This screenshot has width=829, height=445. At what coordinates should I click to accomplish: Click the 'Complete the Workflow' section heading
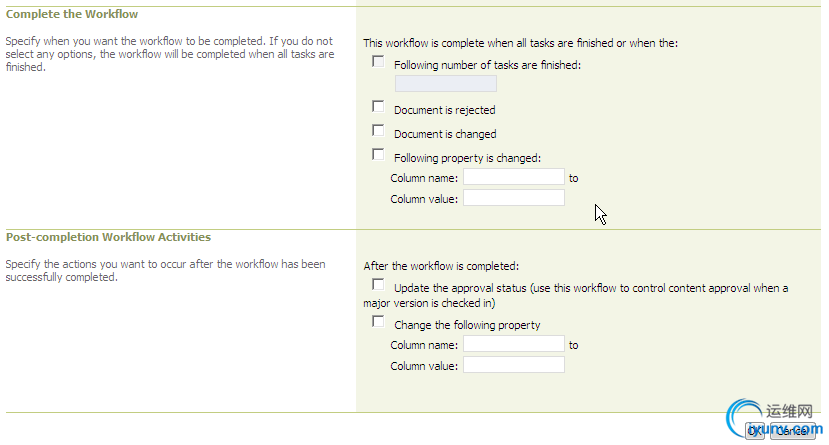(72, 15)
